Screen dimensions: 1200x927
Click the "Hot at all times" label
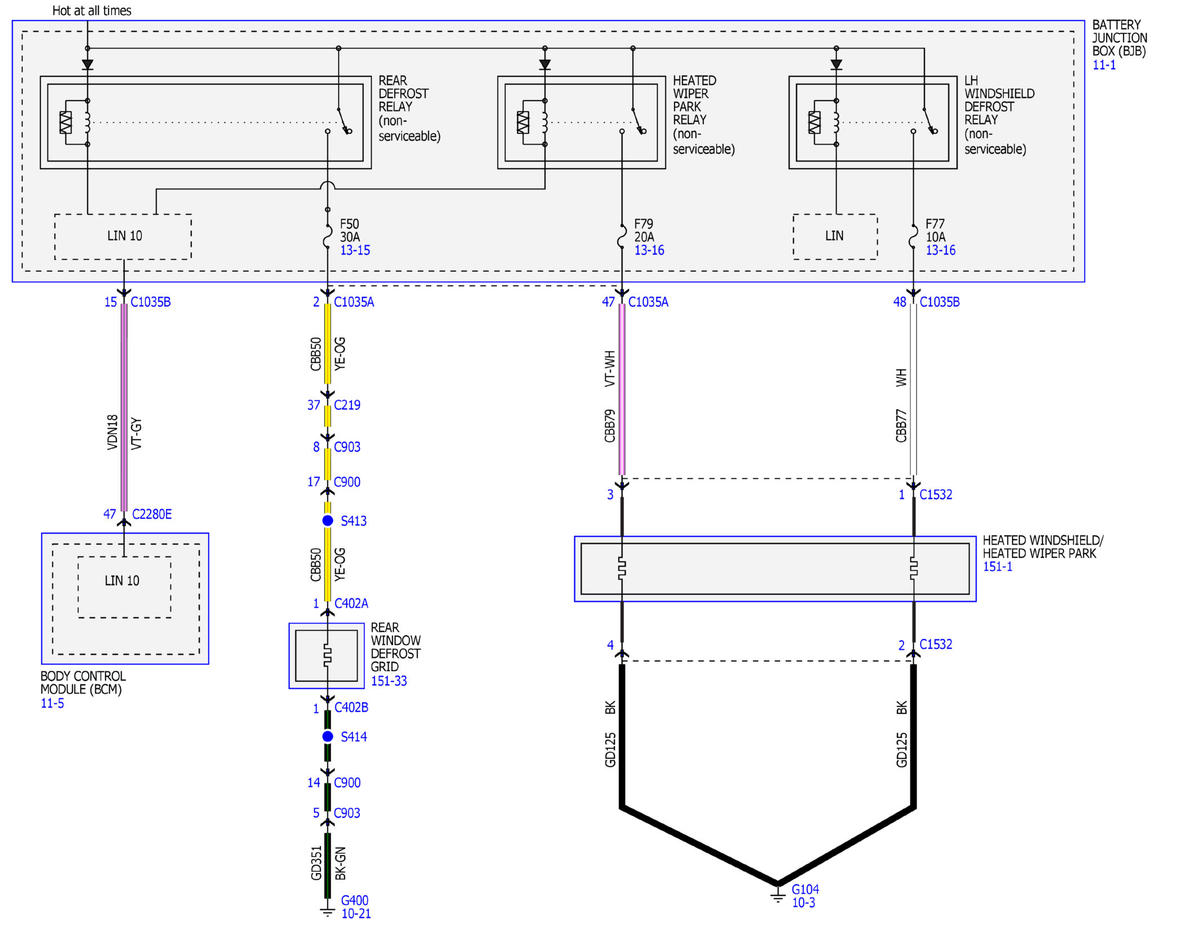92,10
